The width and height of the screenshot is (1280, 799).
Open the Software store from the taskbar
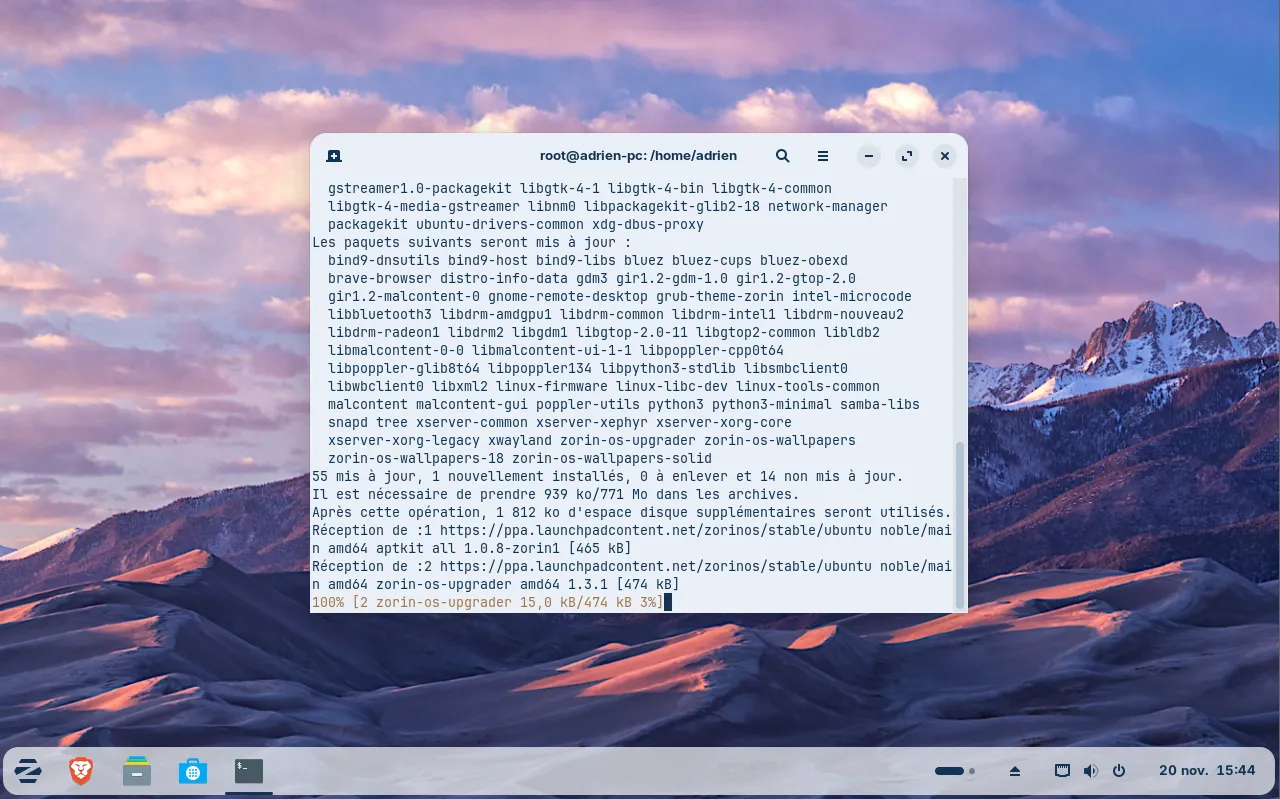pos(192,770)
